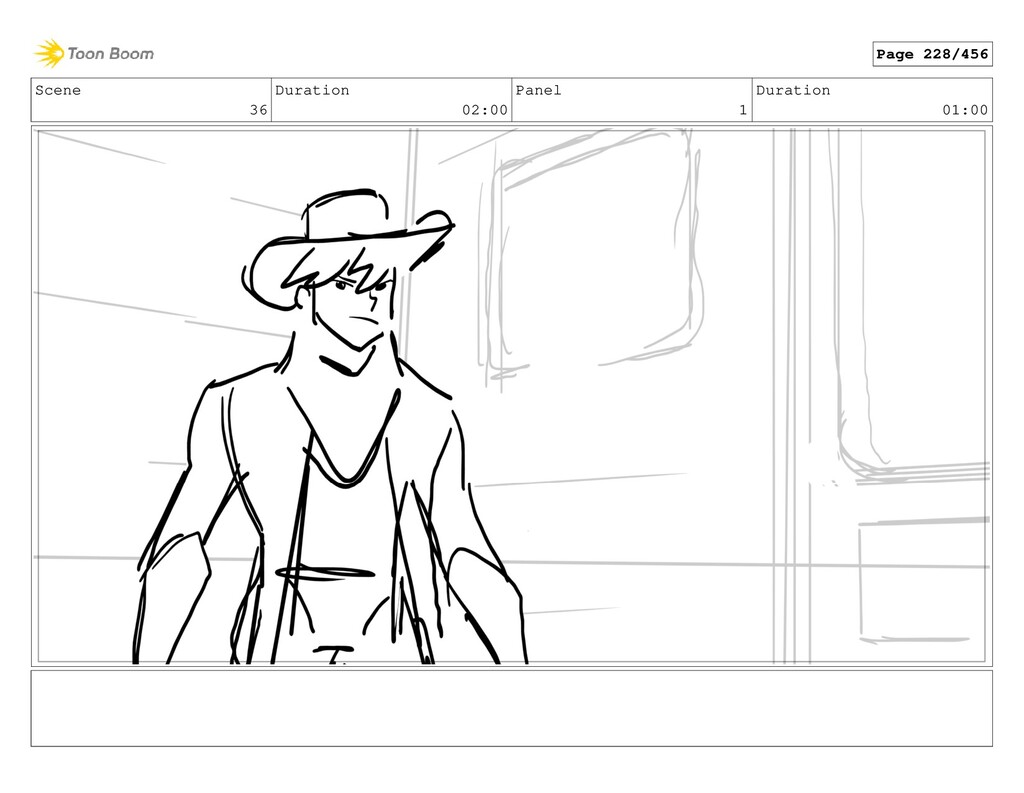The height and width of the screenshot is (793, 1024).
Task: Click the empty notes box below panel
Action: click(511, 708)
